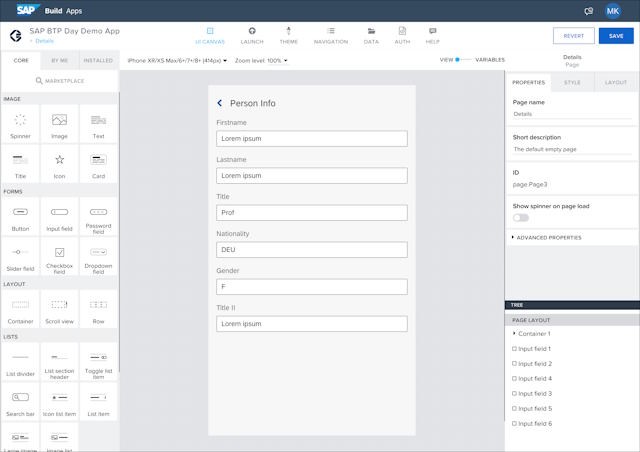
Task: Open the Zoom level dropdown
Action: pyautogui.click(x=261, y=60)
